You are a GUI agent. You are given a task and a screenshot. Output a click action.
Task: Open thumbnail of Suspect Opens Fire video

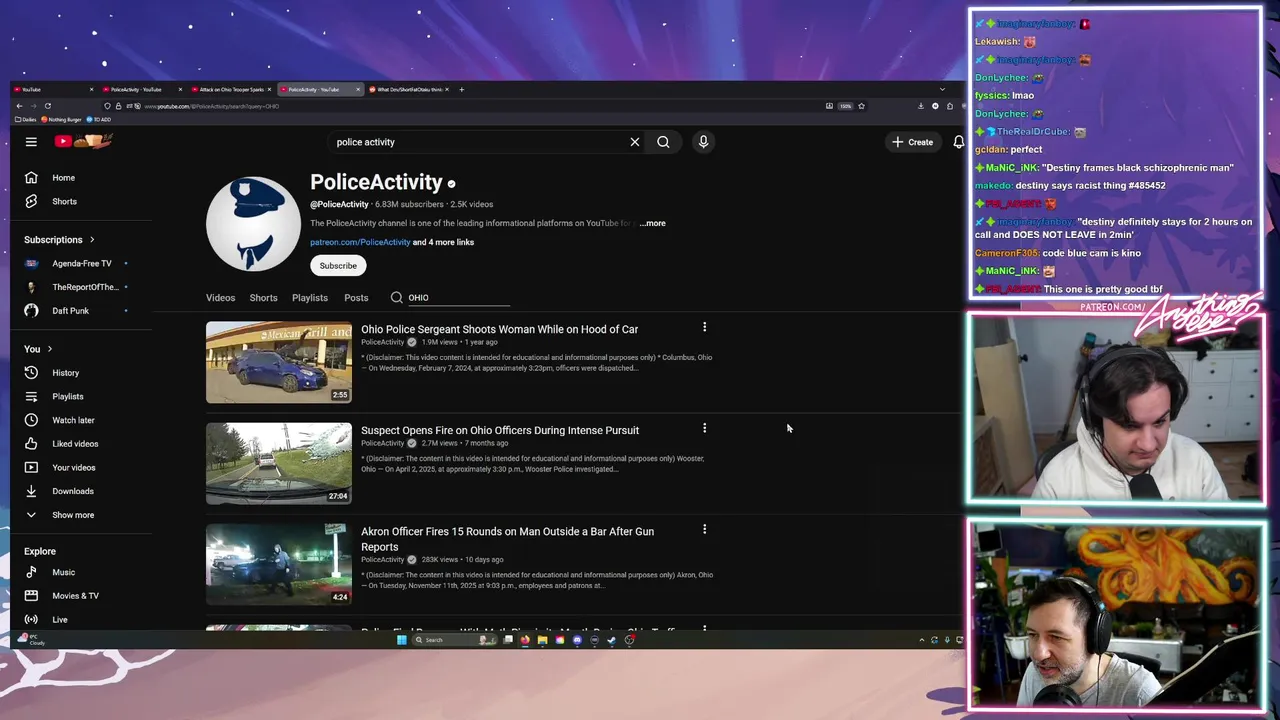279,463
